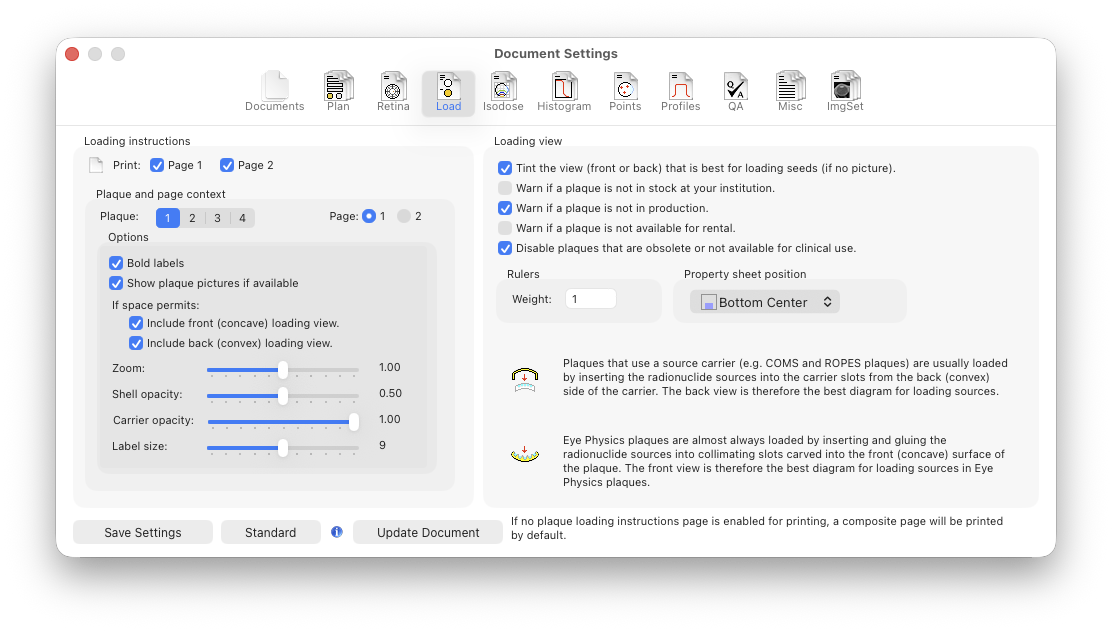
Task: Click the Save Settings button
Action: coord(143,533)
